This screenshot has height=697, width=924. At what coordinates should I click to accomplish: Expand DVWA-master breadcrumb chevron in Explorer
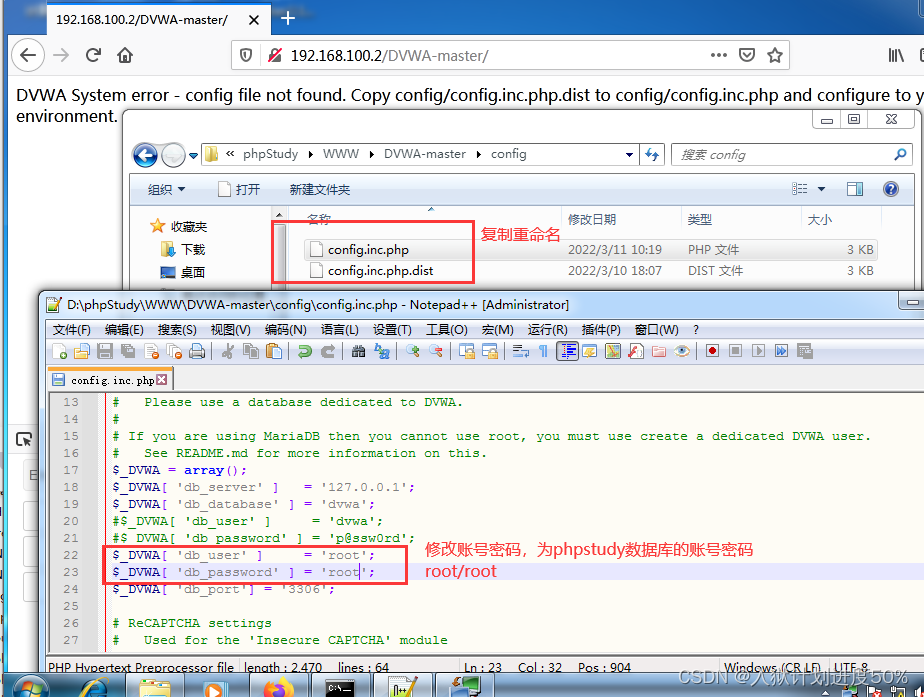tap(478, 154)
